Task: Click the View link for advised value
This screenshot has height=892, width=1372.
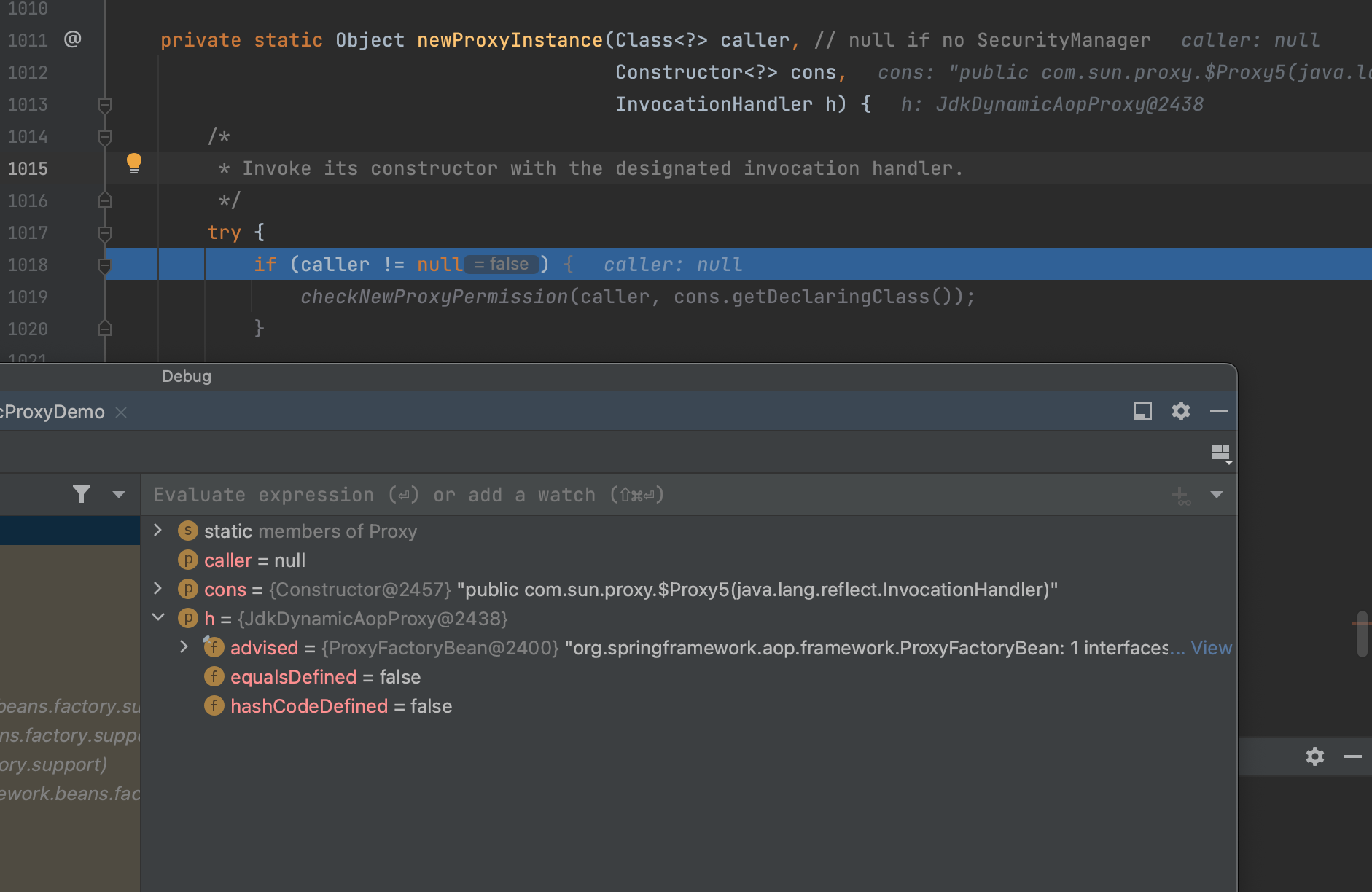Action: tap(1211, 648)
